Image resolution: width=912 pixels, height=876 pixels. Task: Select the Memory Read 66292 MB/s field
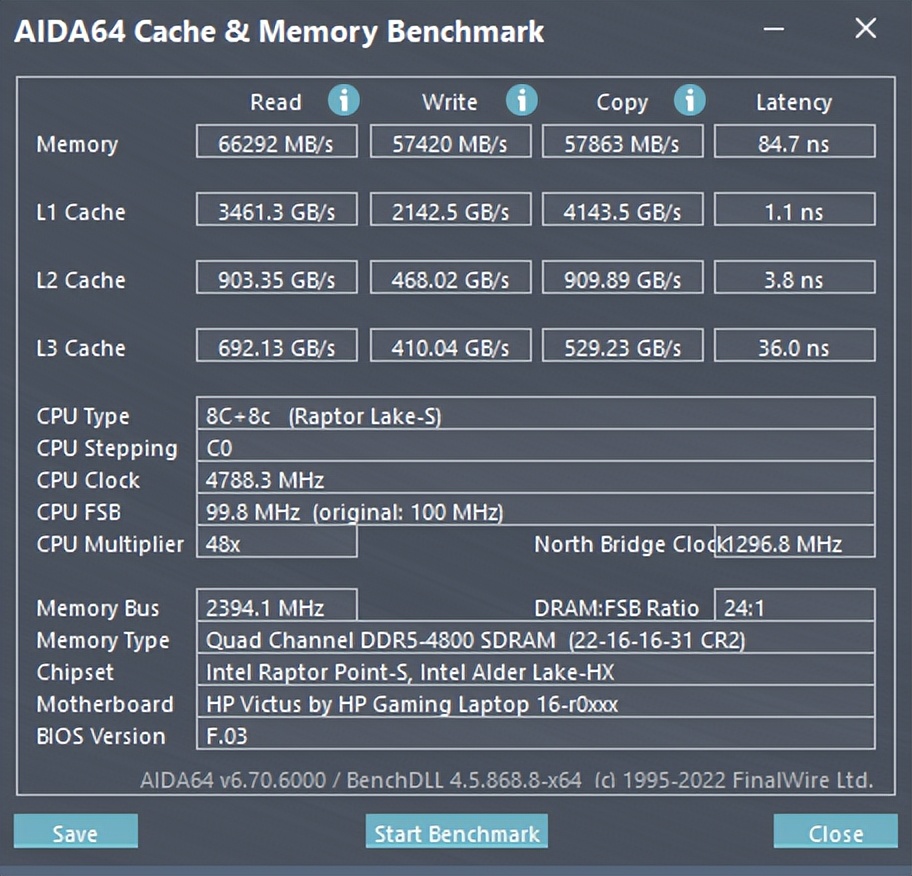tap(277, 142)
